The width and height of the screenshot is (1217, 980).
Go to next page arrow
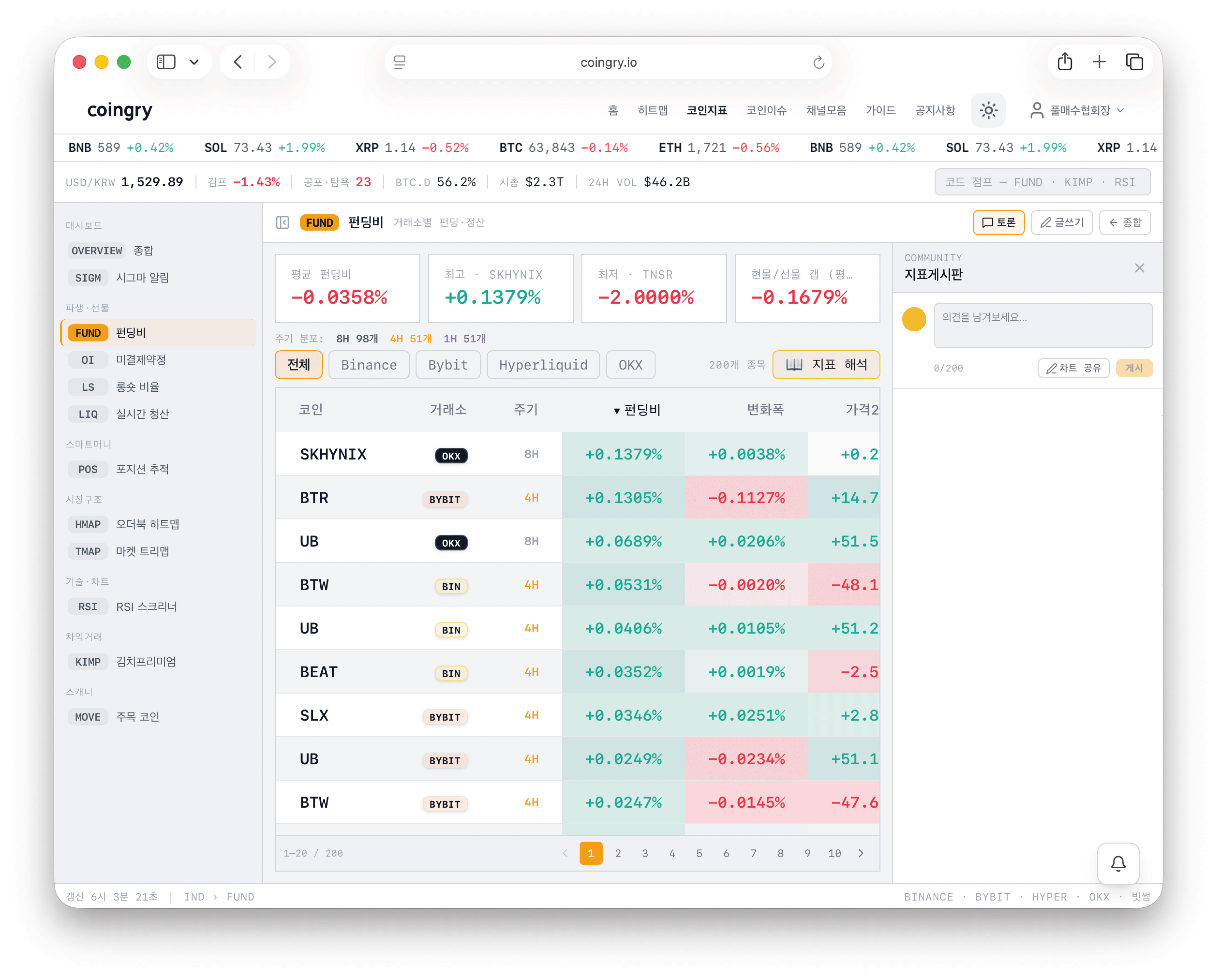pos(861,854)
